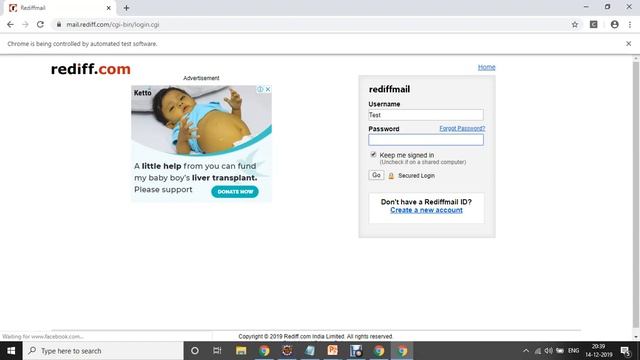Open File Explorer from taskbar
The image size is (640, 360).
tap(241, 351)
